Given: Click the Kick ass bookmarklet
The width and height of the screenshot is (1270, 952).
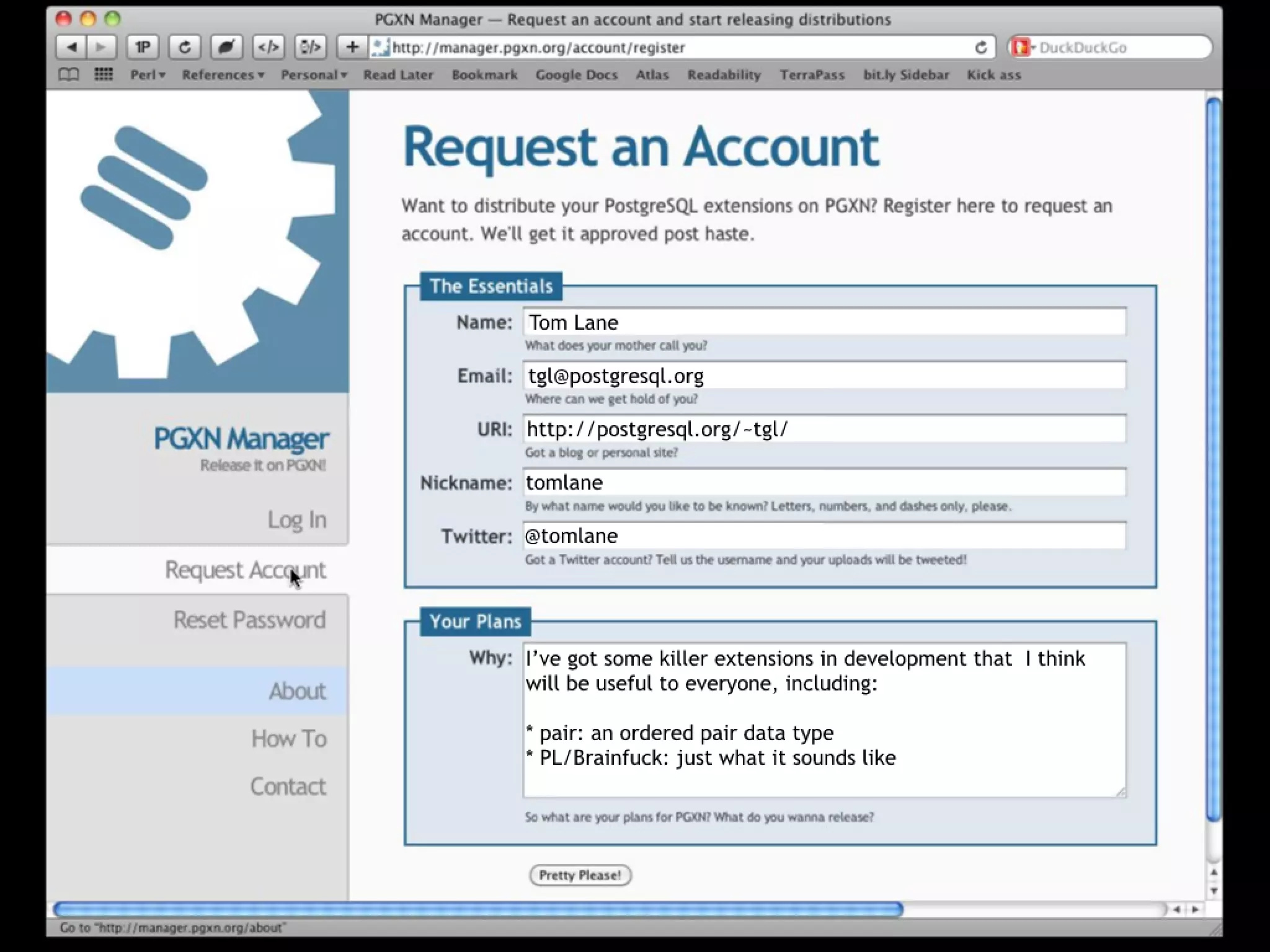Looking at the screenshot, I should pyautogui.click(x=993, y=75).
